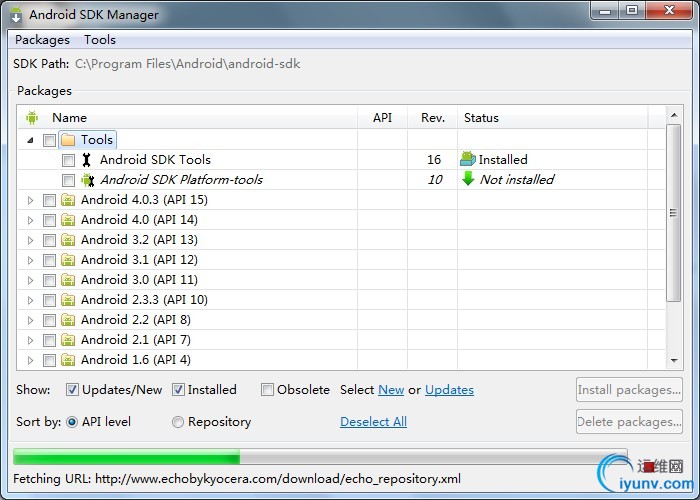
Task: Collapse the Tools tree node
Action: click(x=30, y=140)
